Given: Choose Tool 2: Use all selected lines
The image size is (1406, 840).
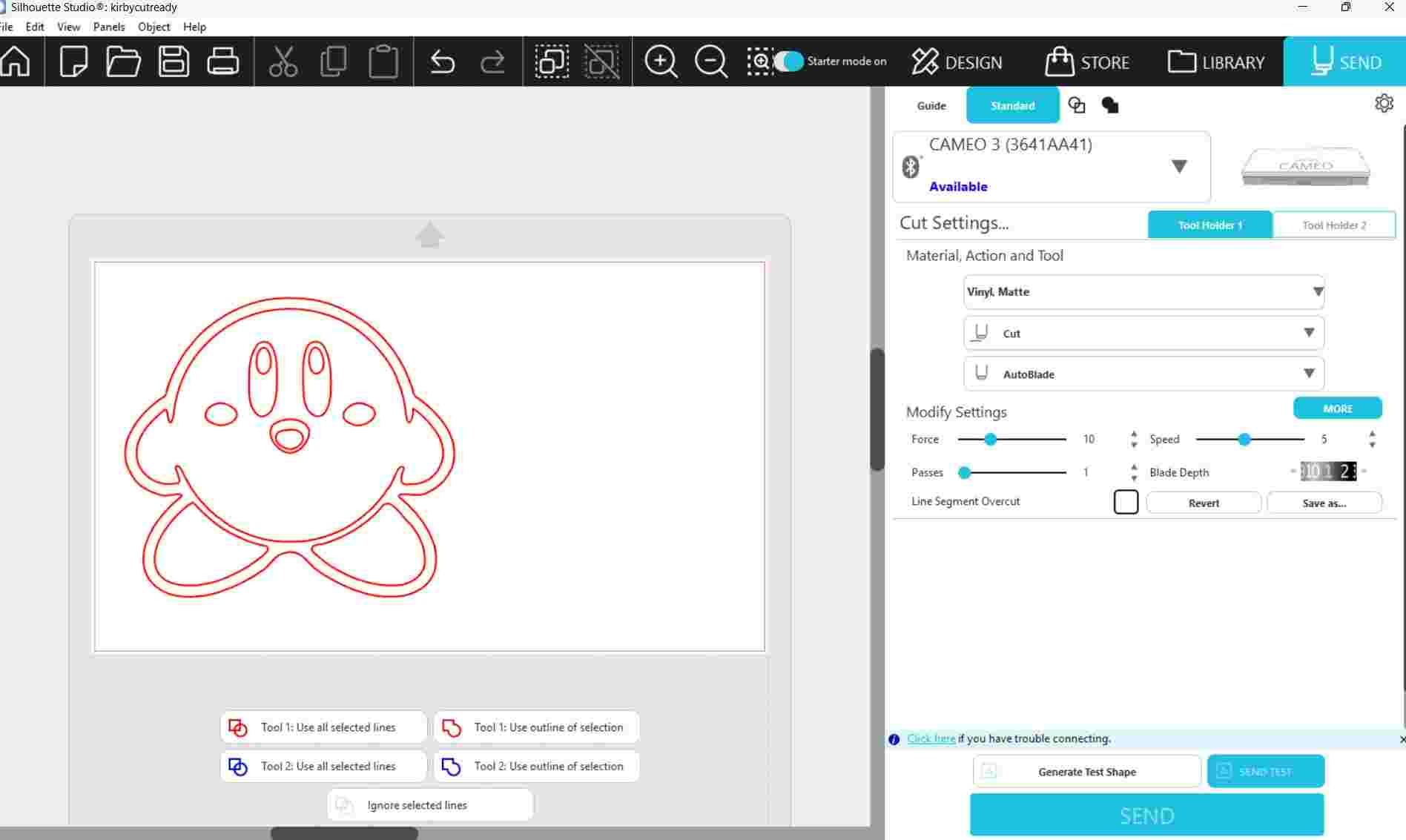Looking at the screenshot, I should (324, 766).
